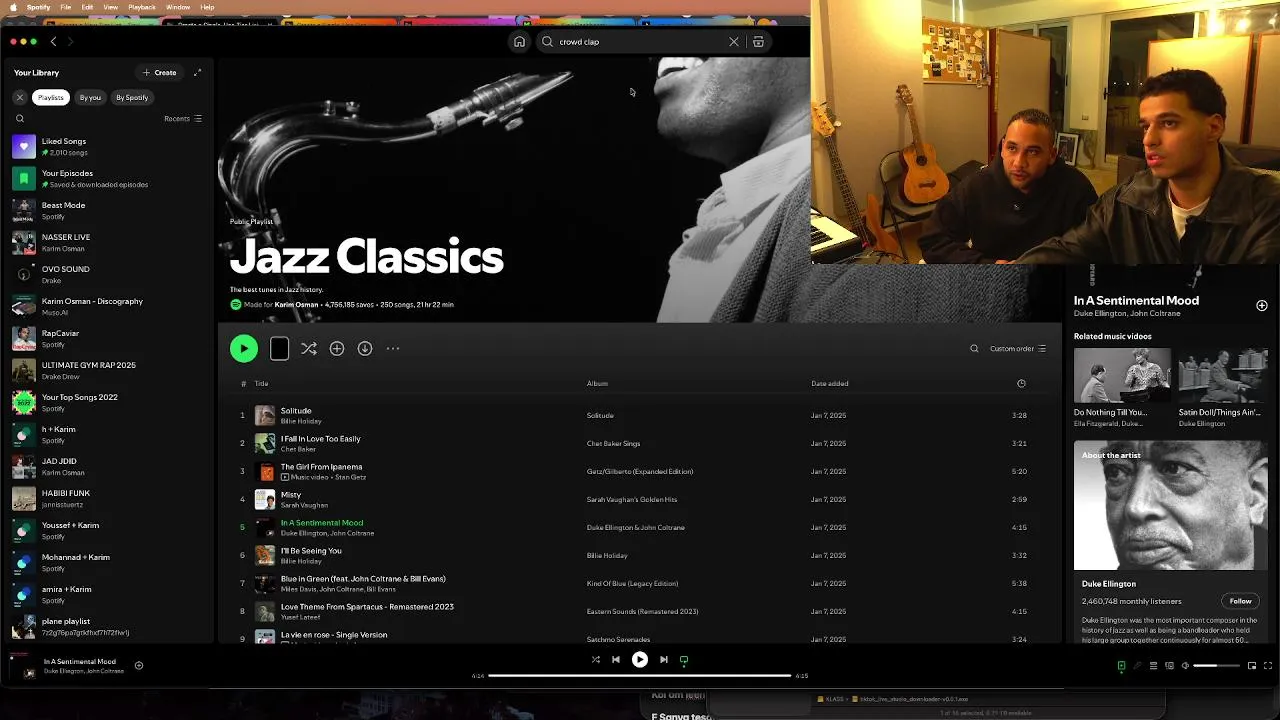Open the miniplayer icon
The image size is (1280, 720).
(1252, 666)
